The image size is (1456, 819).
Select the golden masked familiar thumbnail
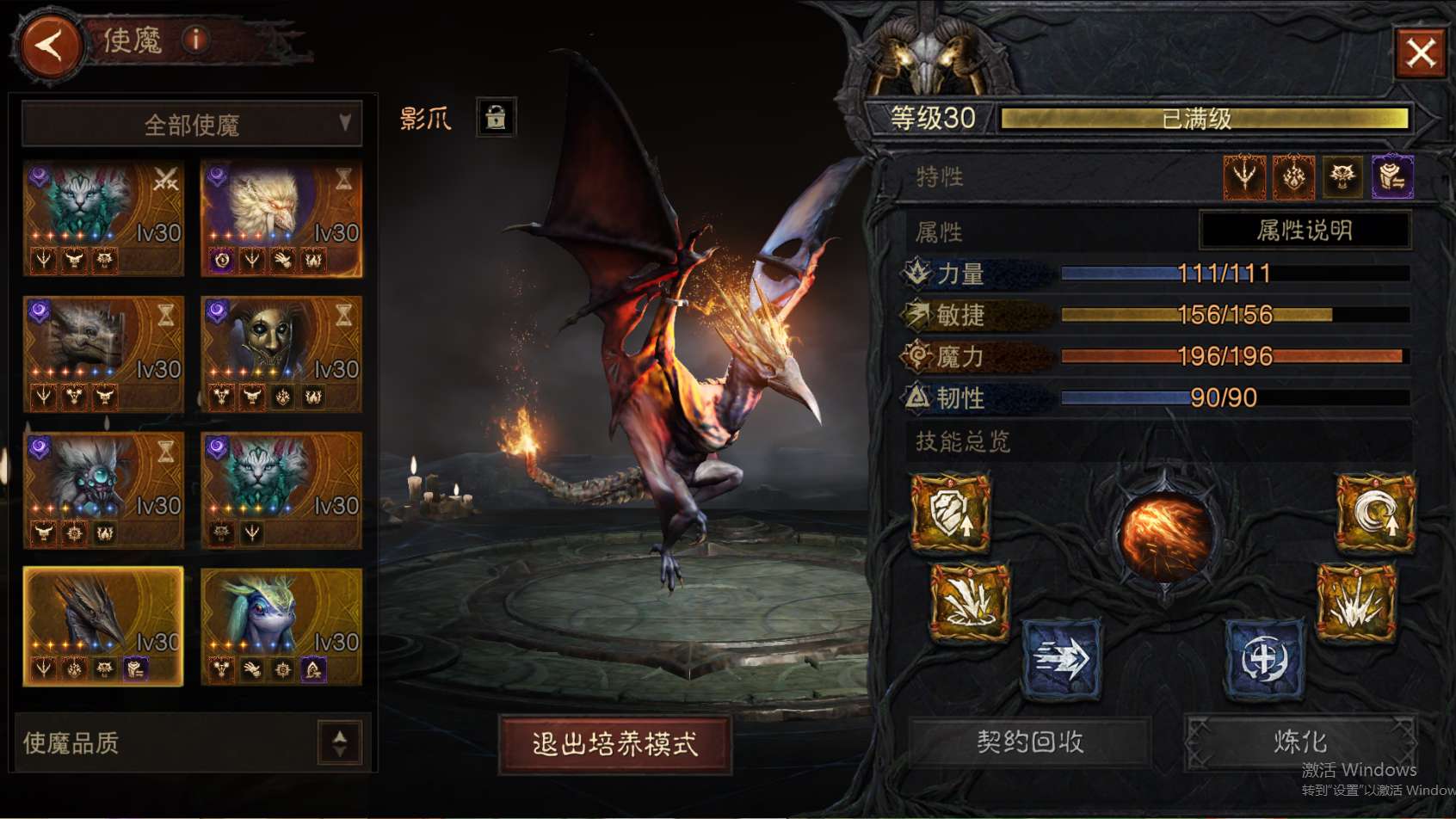point(281,354)
